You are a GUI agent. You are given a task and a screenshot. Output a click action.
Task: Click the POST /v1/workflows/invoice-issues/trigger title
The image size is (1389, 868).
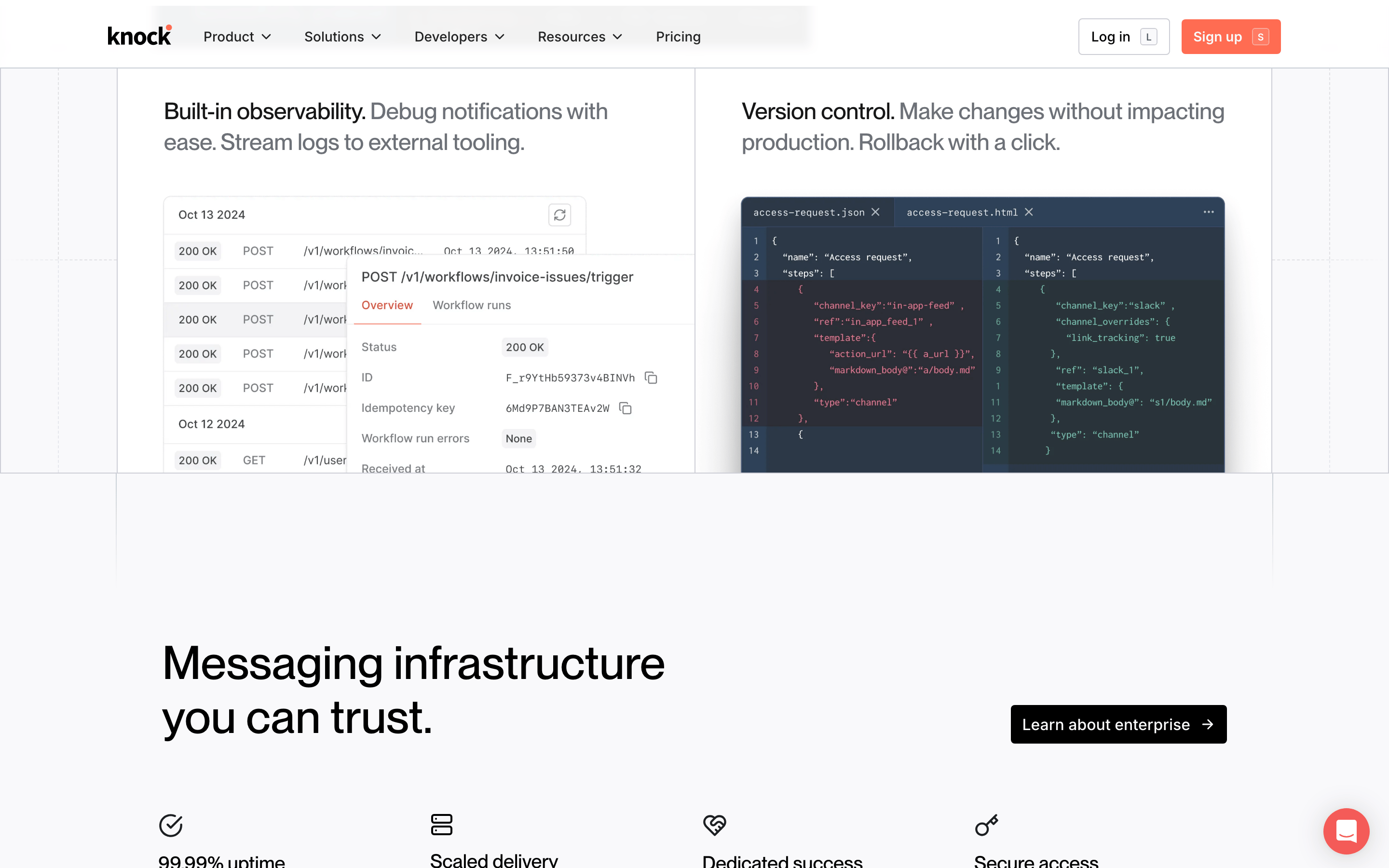click(497, 277)
